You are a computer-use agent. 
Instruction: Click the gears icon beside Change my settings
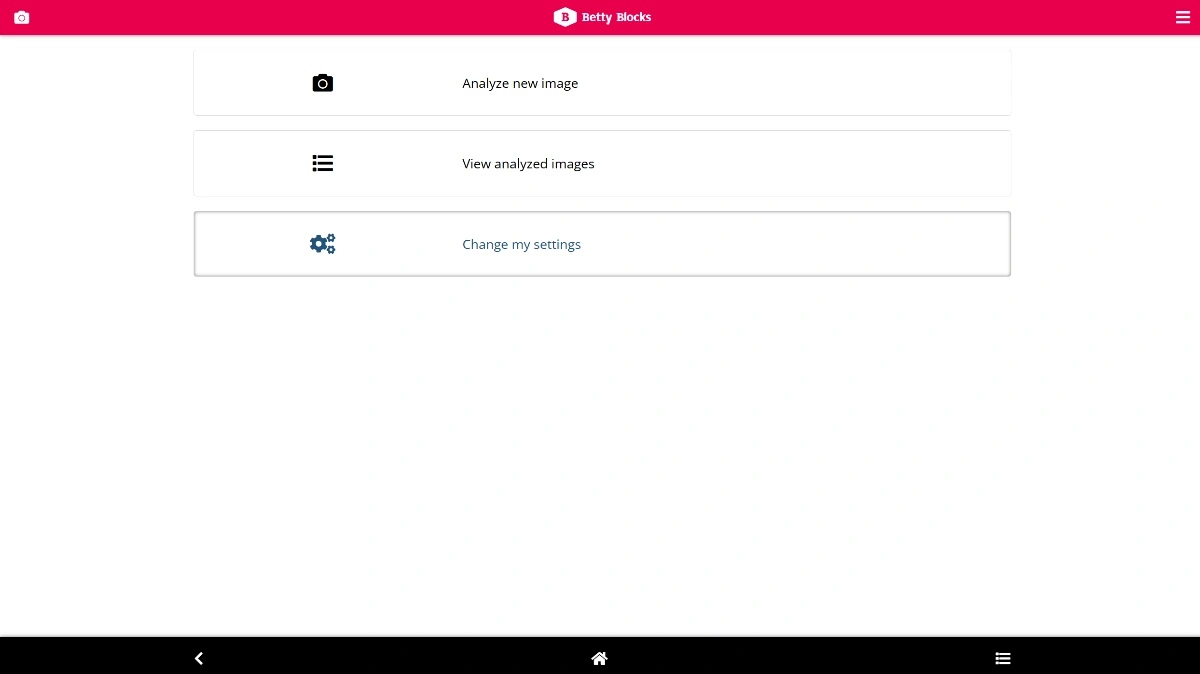click(322, 244)
